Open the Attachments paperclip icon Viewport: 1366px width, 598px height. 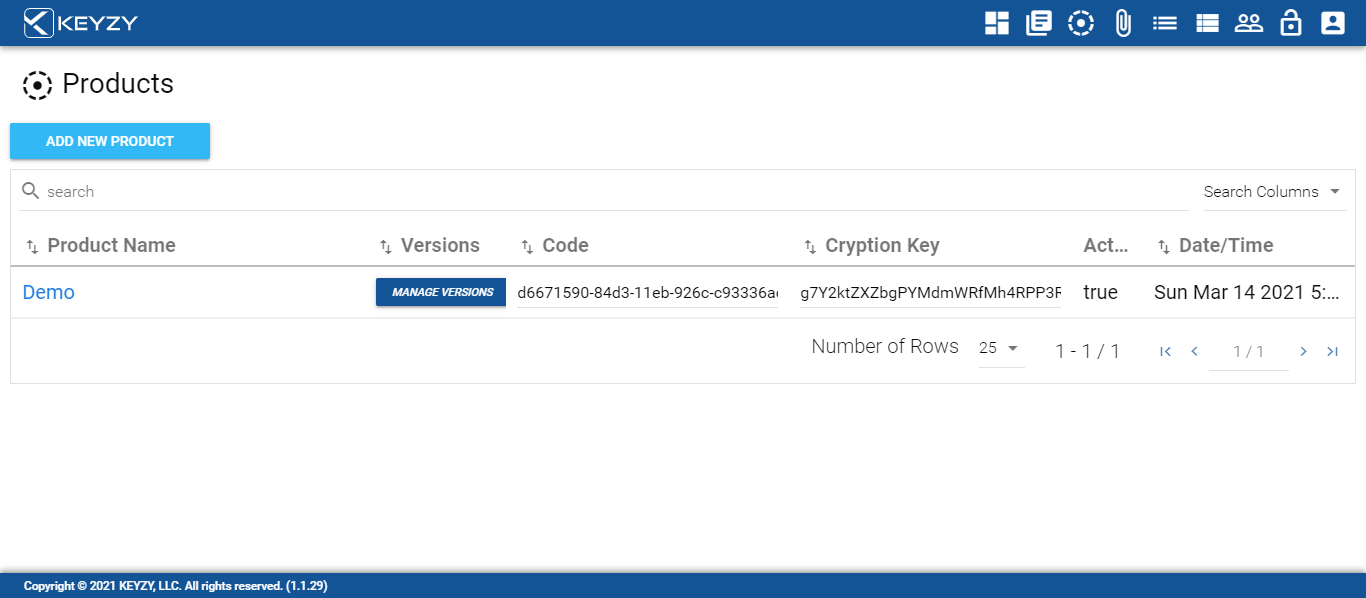tap(1122, 22)
